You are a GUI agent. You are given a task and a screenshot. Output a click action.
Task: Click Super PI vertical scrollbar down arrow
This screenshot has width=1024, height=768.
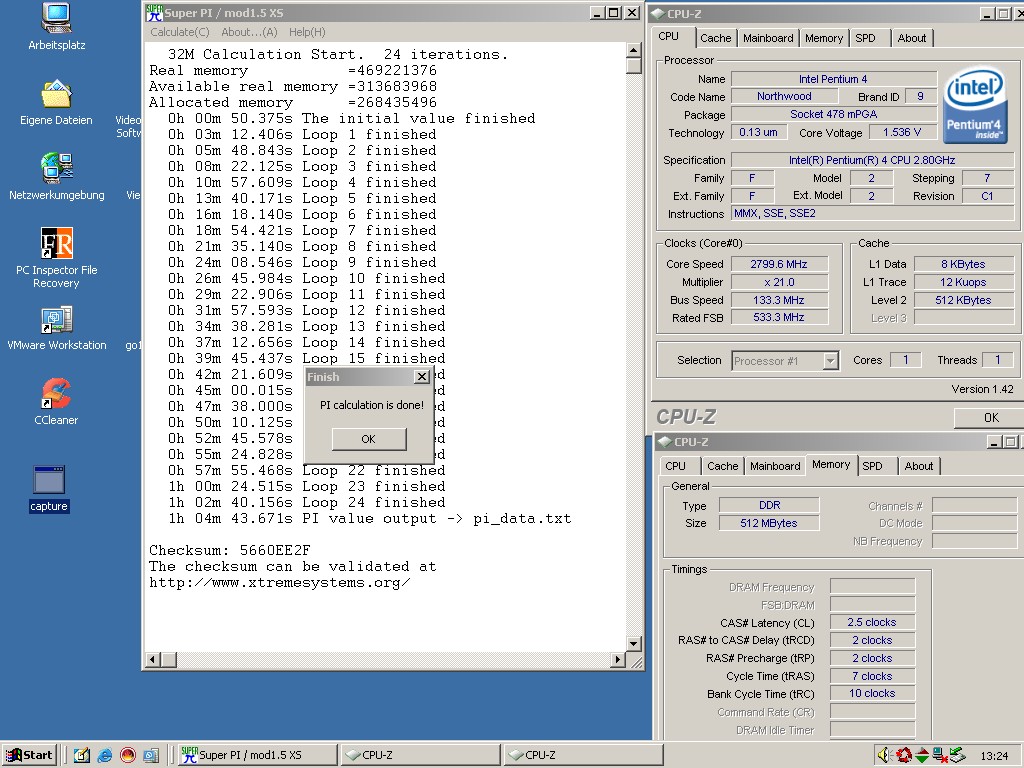click(633, 644)
